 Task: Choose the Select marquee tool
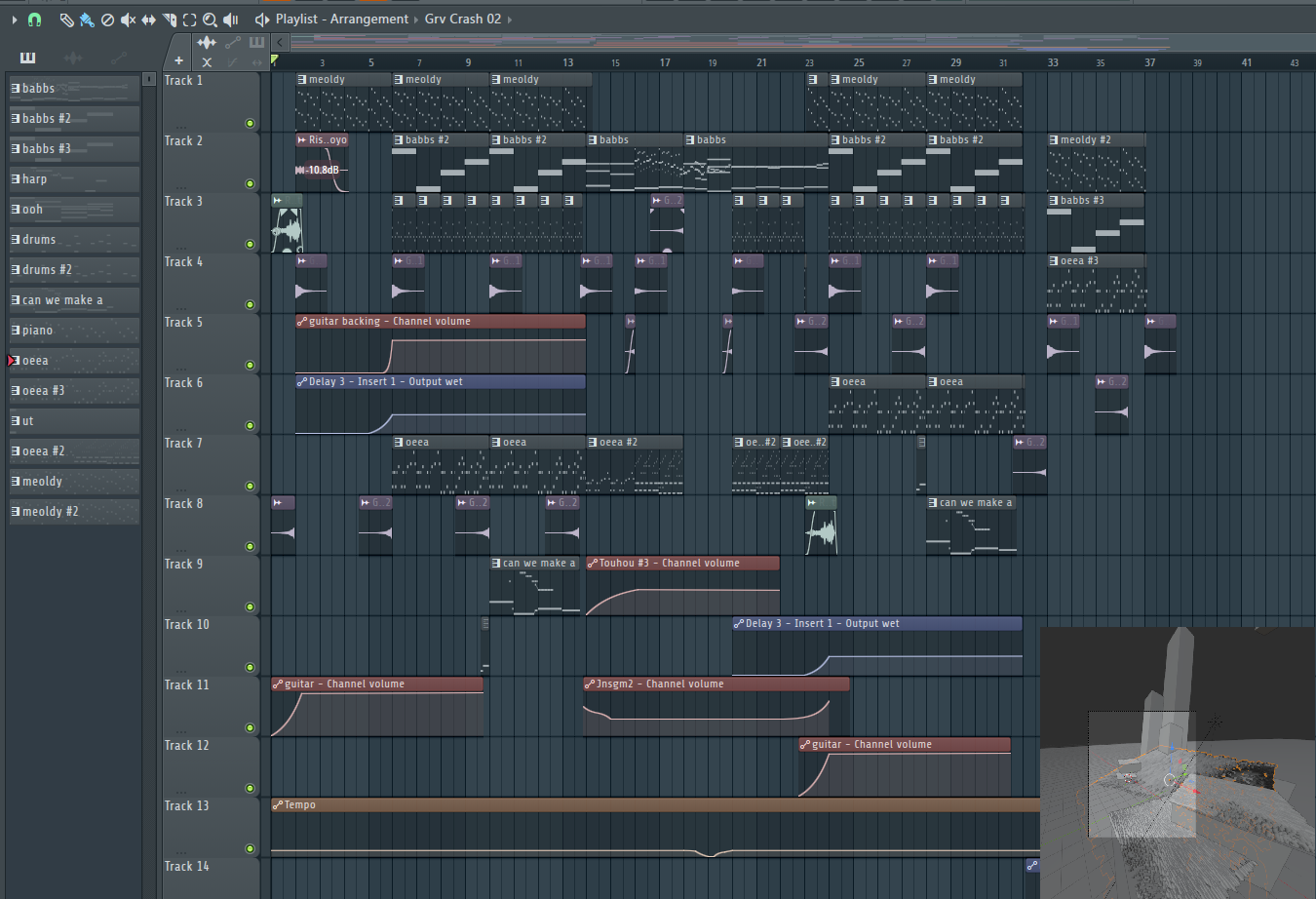190,20
